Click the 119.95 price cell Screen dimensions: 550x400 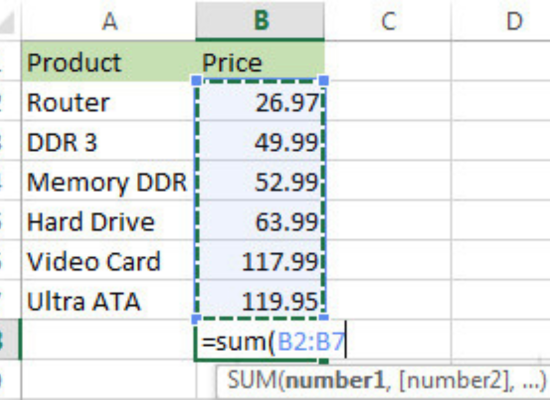pyautogui.click(x=260, y=300)
